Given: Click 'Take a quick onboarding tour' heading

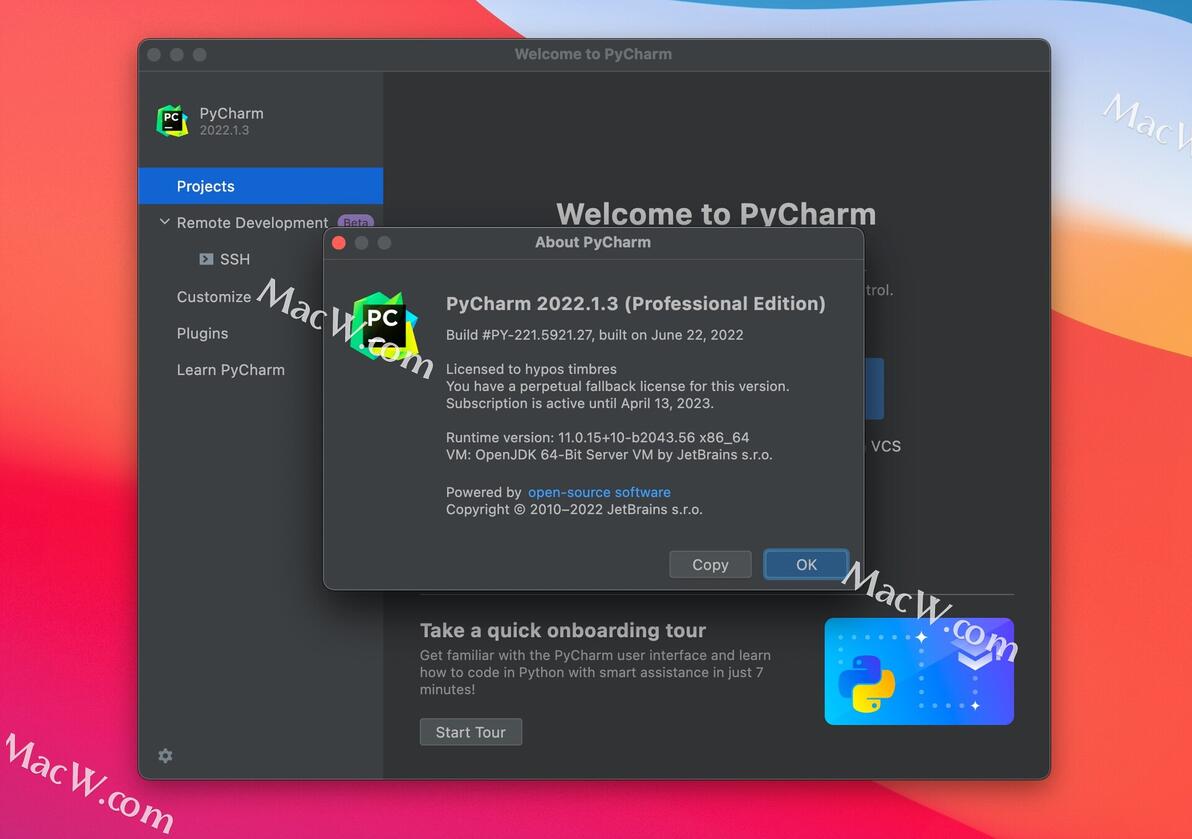Looking at the screenshot, I should [563, 630].
